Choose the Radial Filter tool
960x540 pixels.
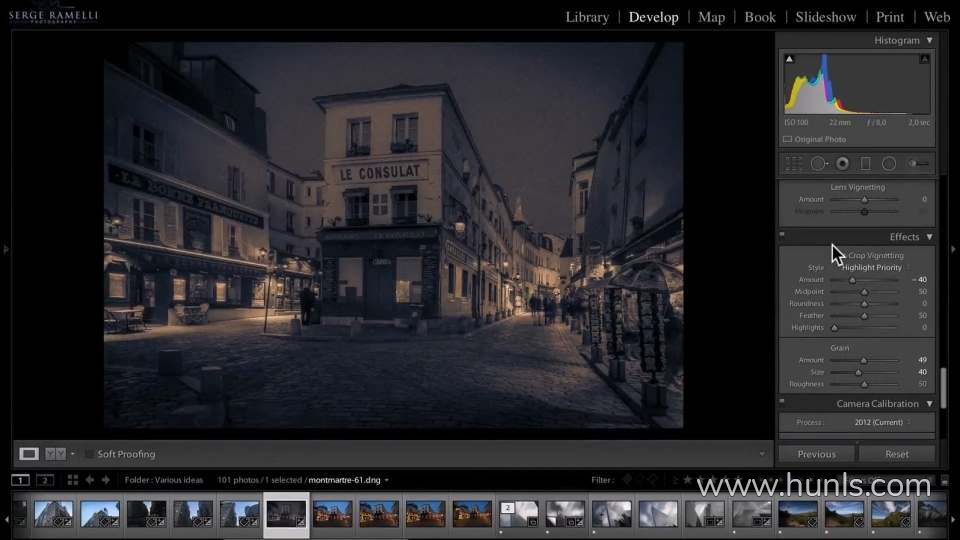click(x=889, y=163)
